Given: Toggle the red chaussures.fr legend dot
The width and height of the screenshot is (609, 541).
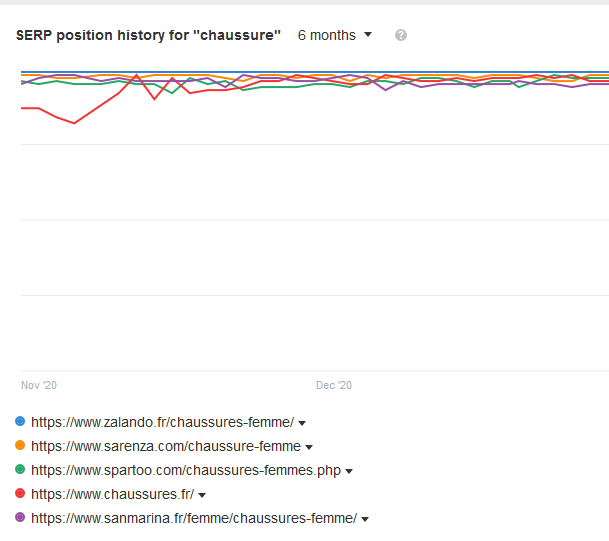Looking at the screenshot, I should pos(21,494).
